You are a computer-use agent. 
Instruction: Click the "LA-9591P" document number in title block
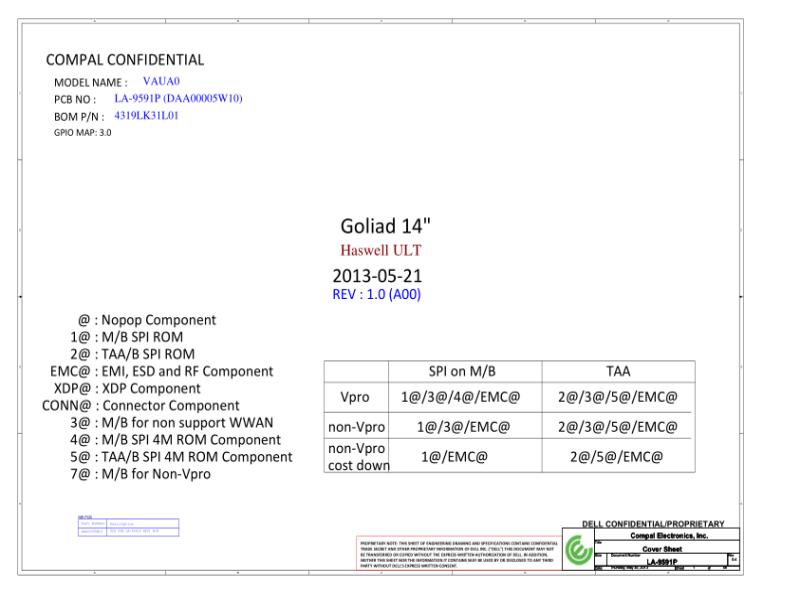662,562
